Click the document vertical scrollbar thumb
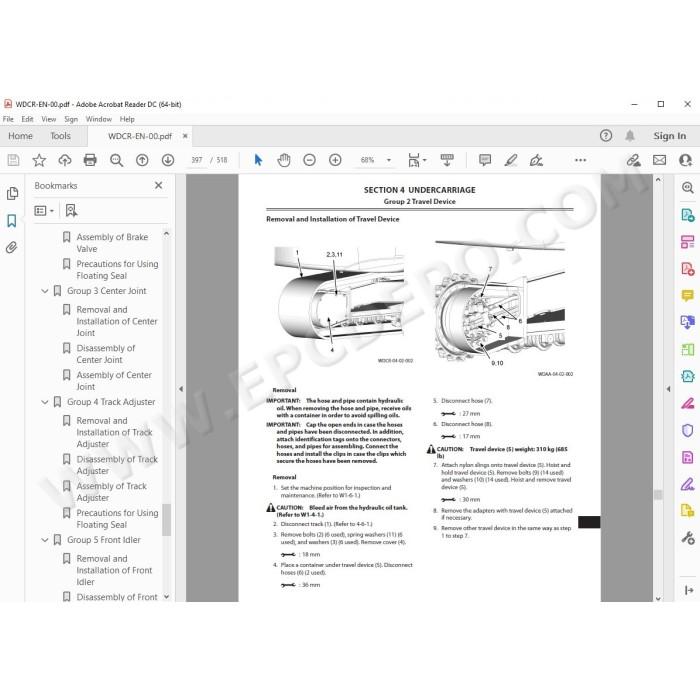The height and width of the screenshot is (700, 700). tap(658, 494)
